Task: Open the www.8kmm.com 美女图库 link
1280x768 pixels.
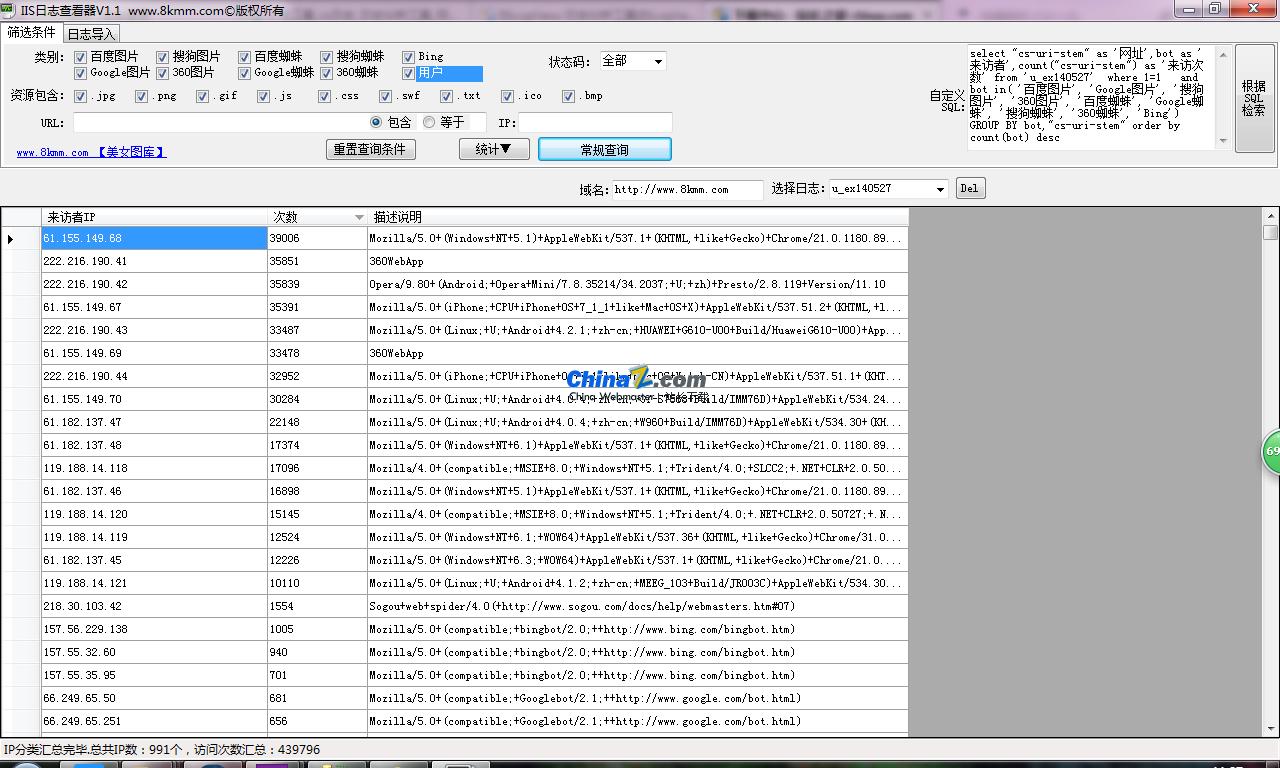Action: 91,152
